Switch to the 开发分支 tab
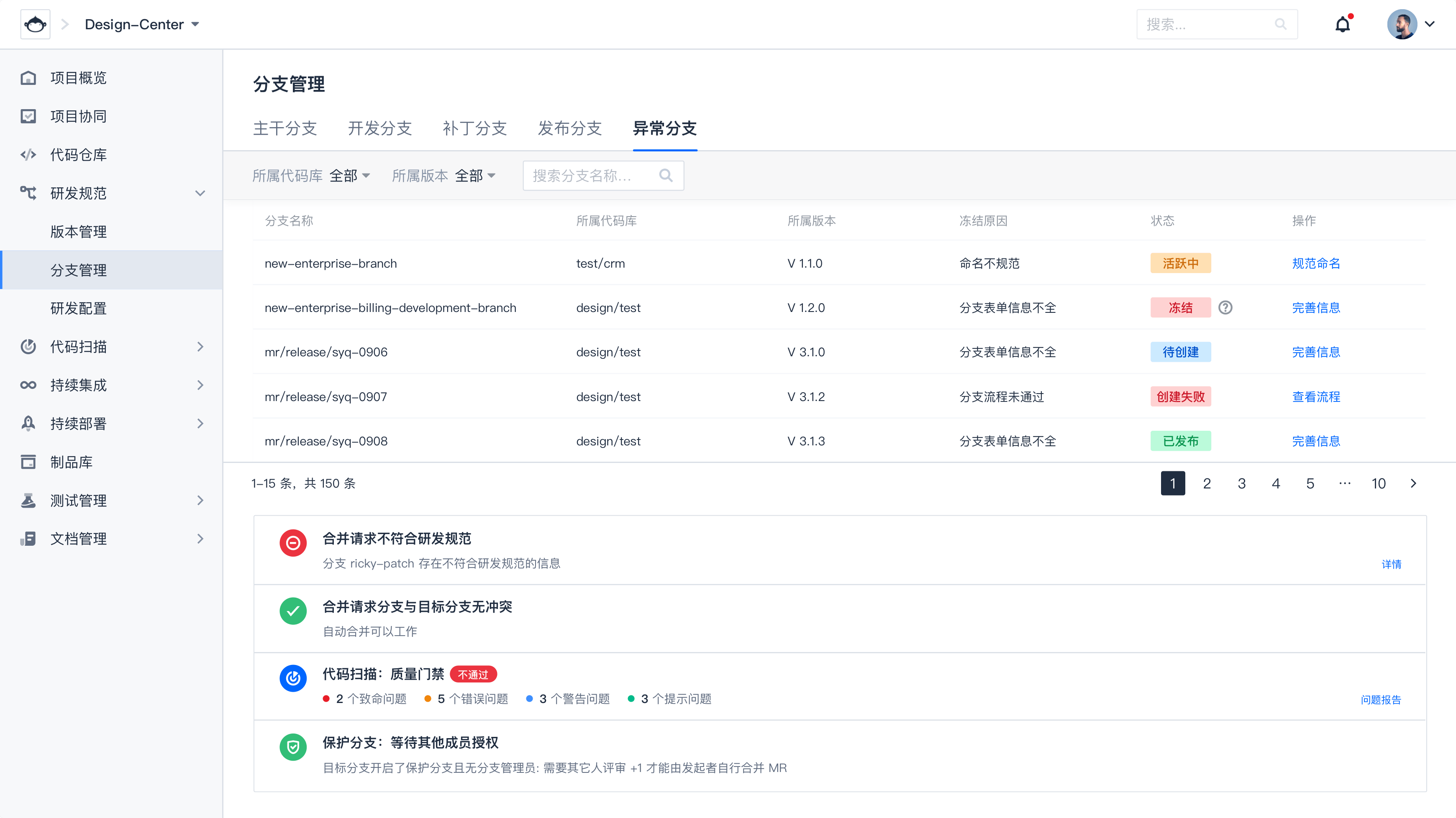This screenshot has height=818, width=1456. coord(380,128)
